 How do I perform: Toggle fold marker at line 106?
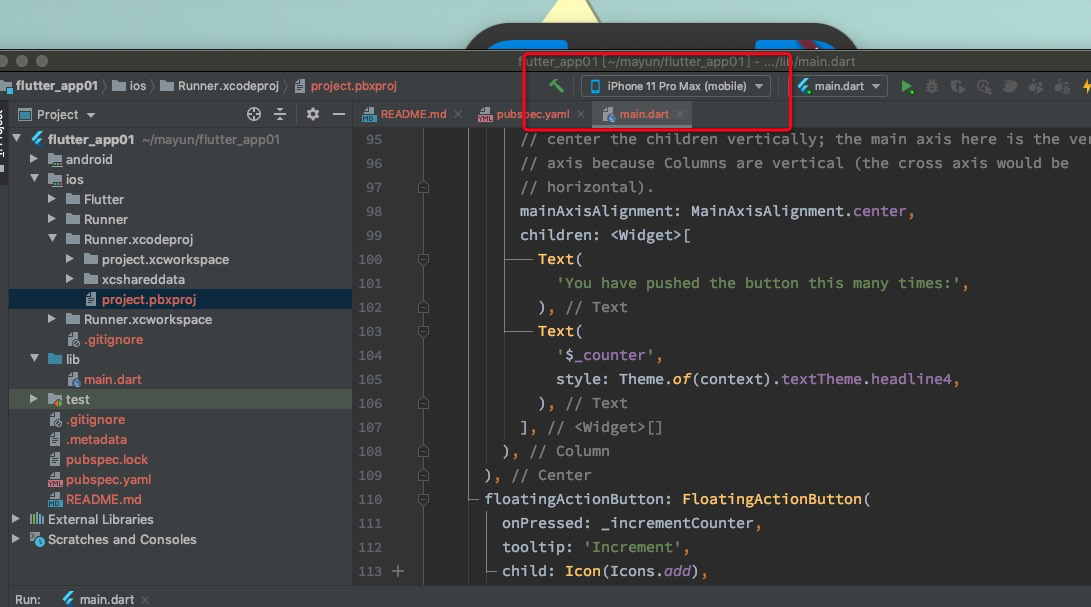click(423, 403)
